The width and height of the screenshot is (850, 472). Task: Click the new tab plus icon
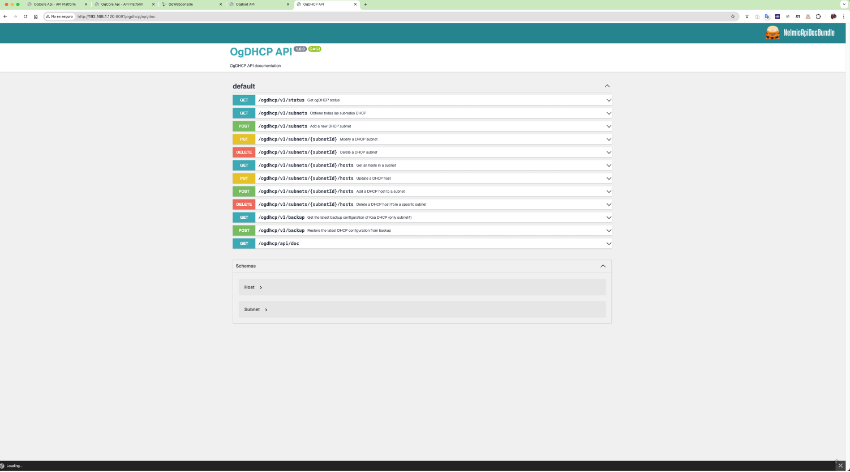coord(365,5)
